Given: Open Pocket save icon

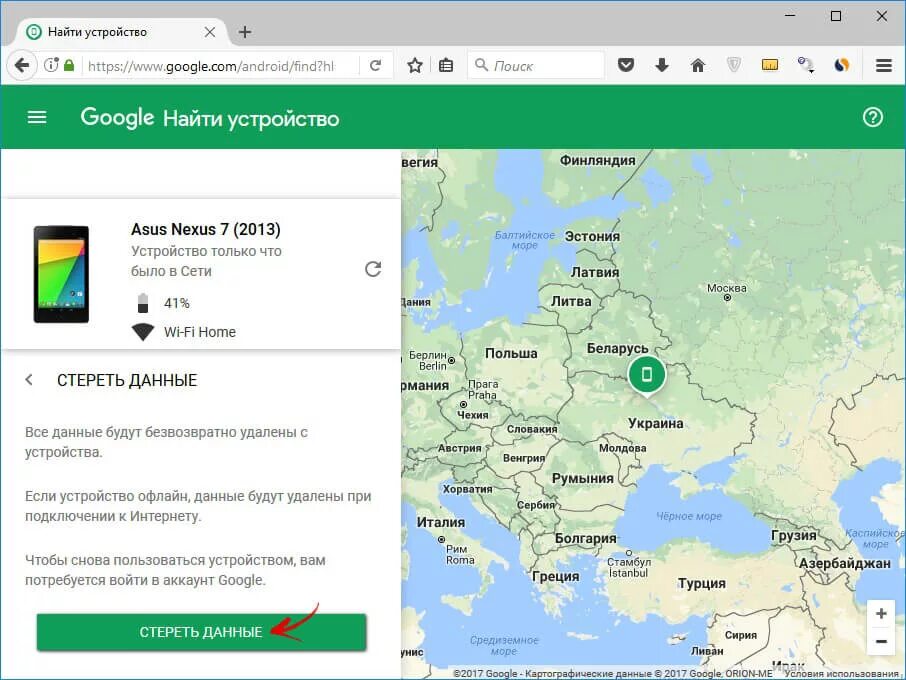Looking at the screenshot, I should [626, 65].
